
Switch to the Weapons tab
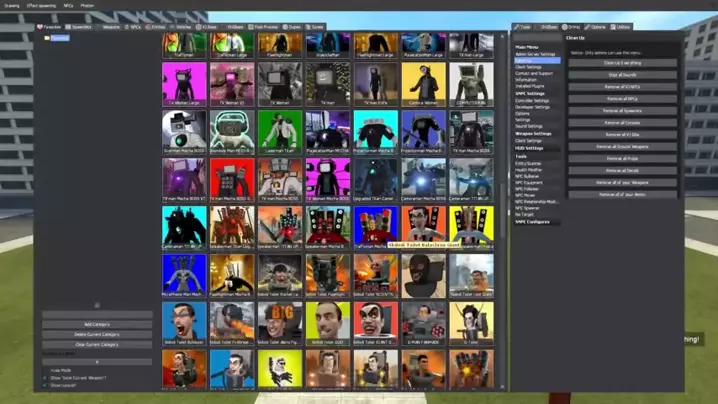click(110, 27)
